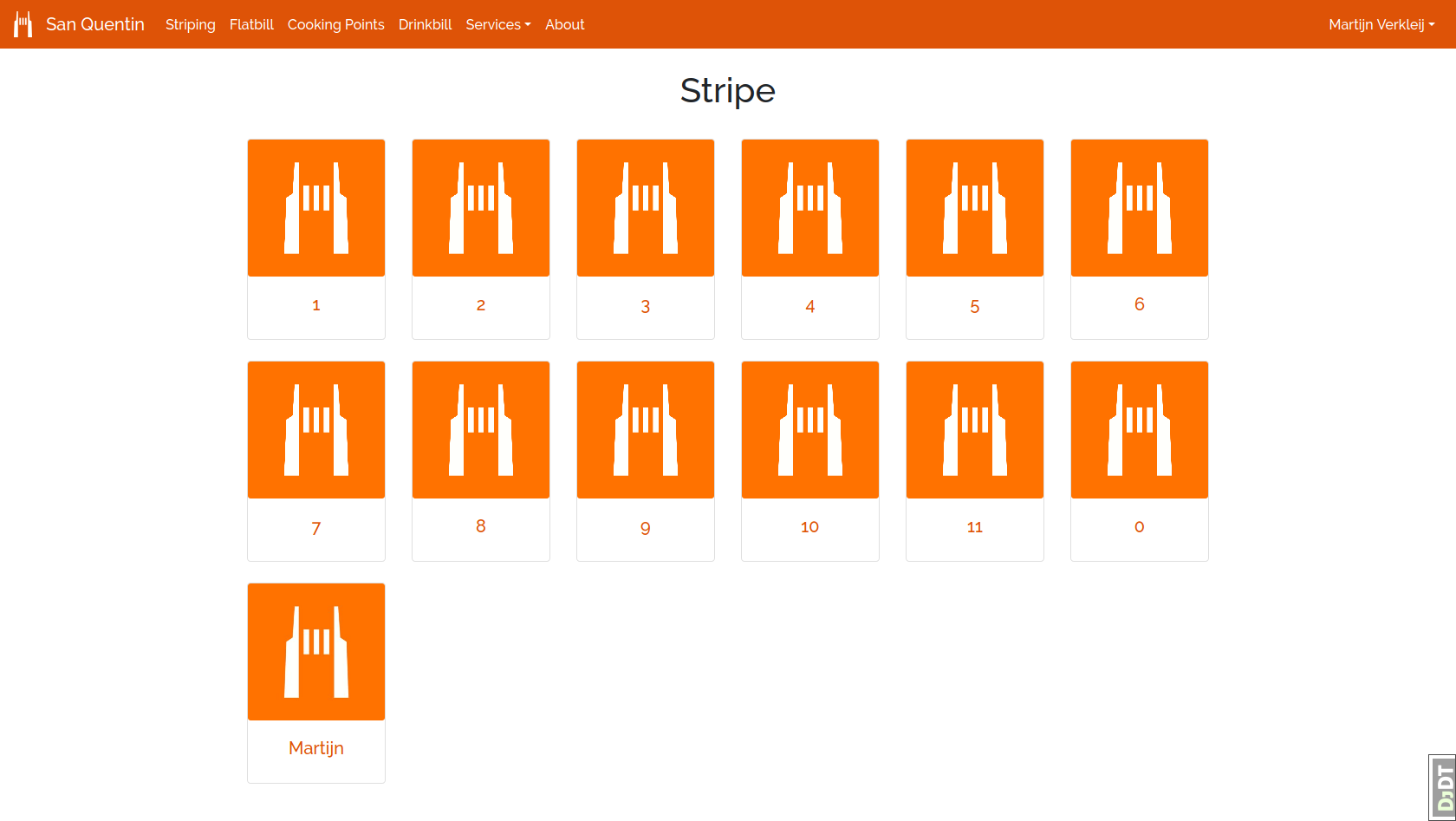Click the tower image on card 6
The width and height of the screenshot is (1456, 821).
click(1140, 208)
